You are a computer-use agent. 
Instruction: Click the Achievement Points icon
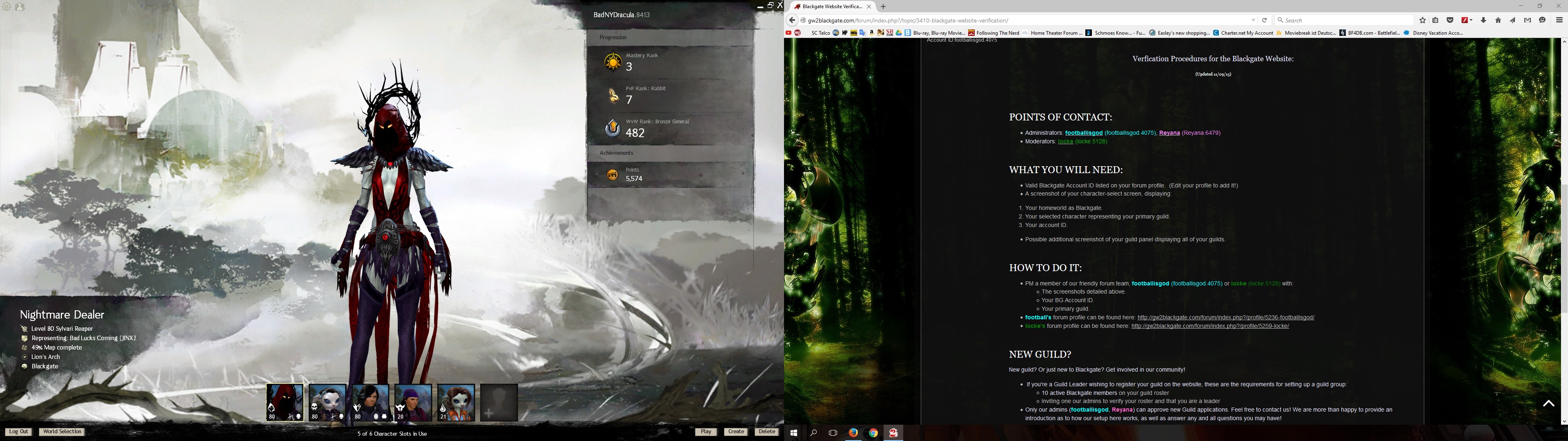point(612,175)
